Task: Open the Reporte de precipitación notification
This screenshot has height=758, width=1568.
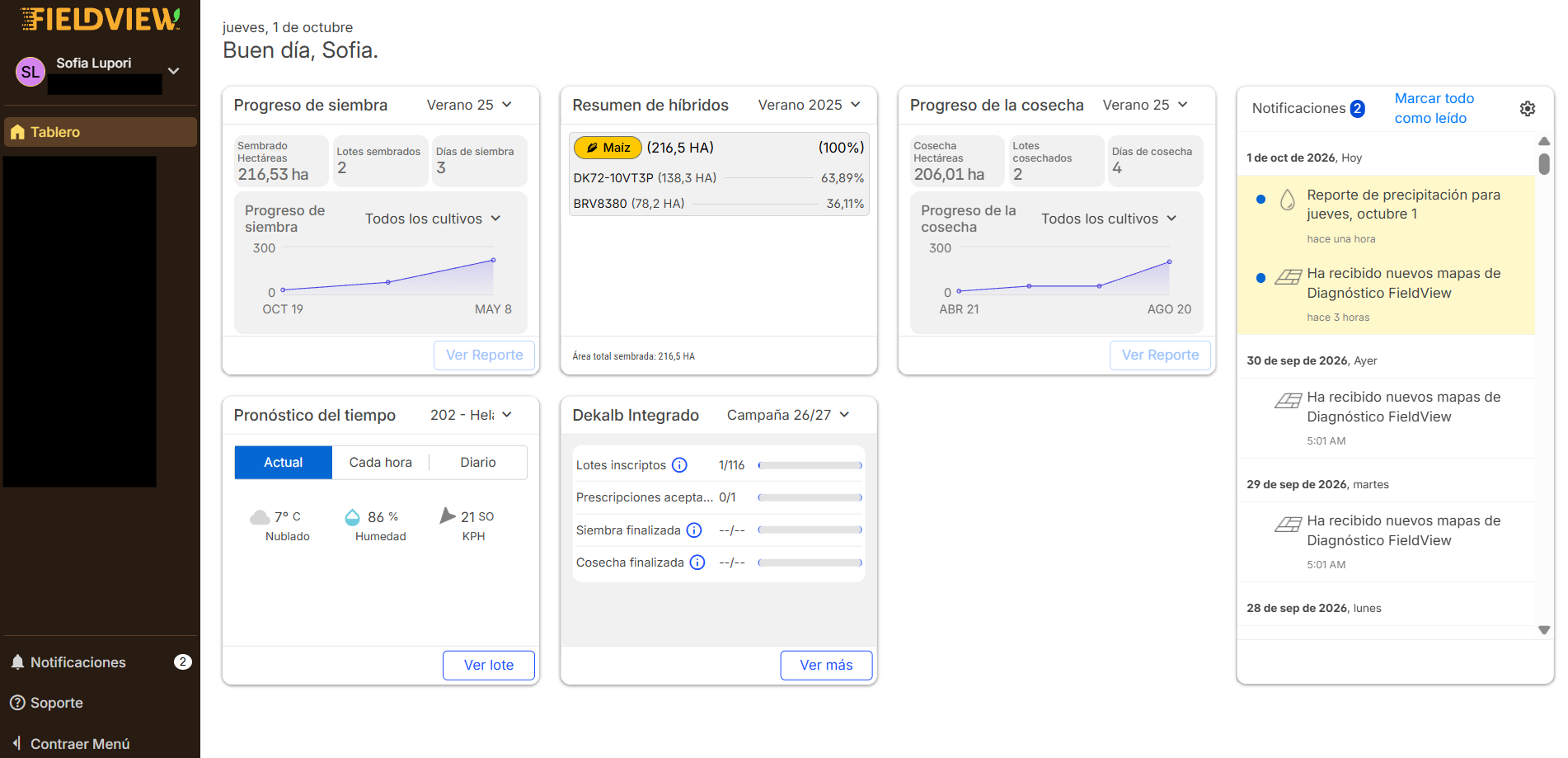Action: [1386, 216]
